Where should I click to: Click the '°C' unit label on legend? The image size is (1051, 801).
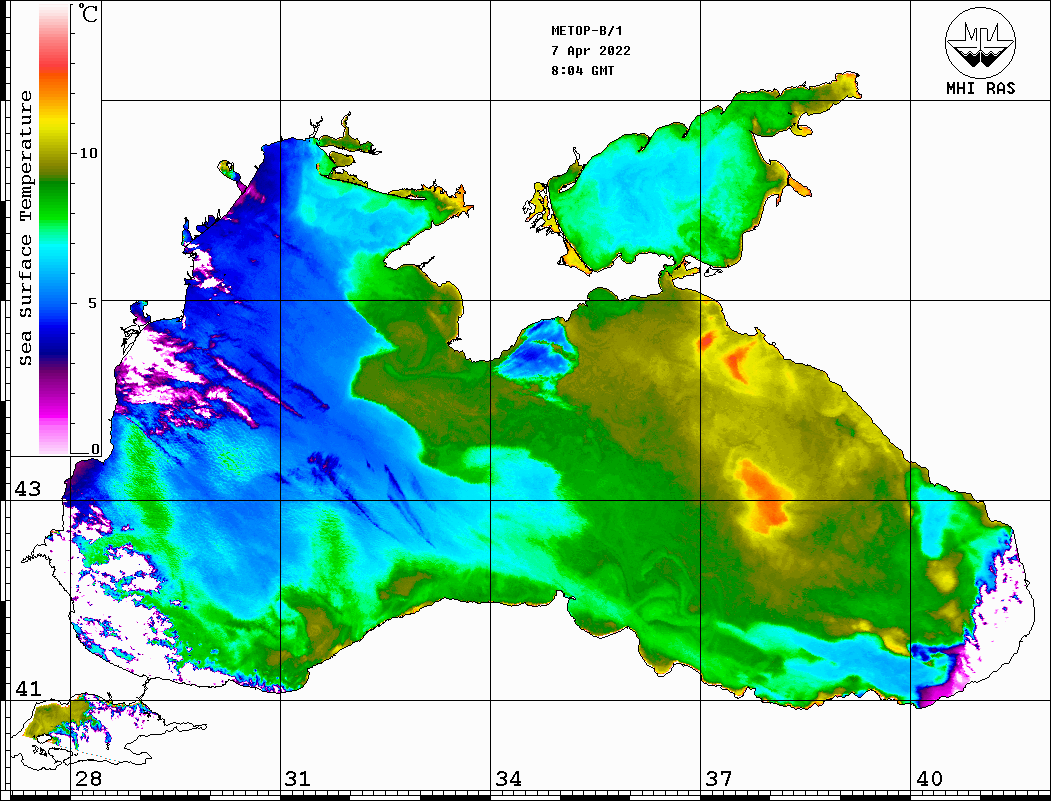(x=88, y=13)
